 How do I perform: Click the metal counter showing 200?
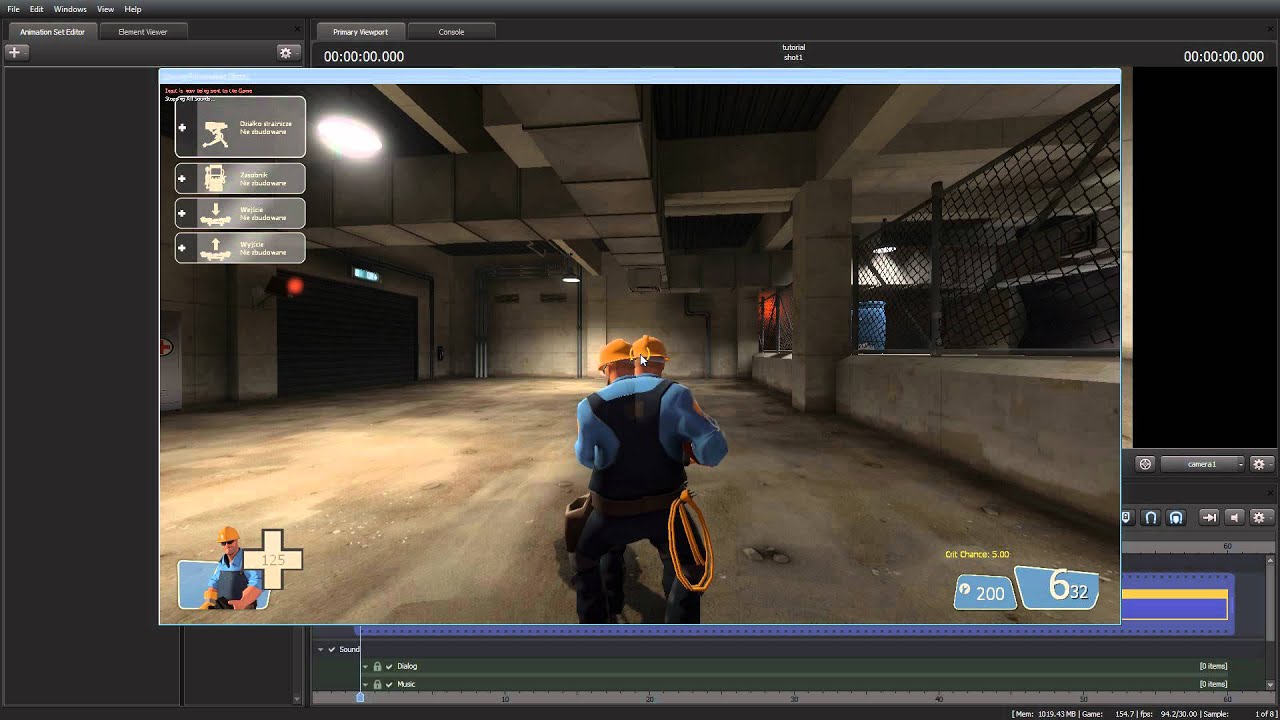tap(984, 593)
